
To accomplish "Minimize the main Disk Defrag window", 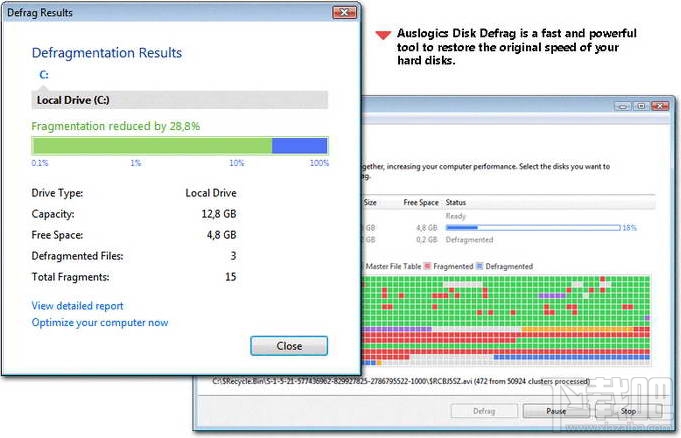I will 622,106.
